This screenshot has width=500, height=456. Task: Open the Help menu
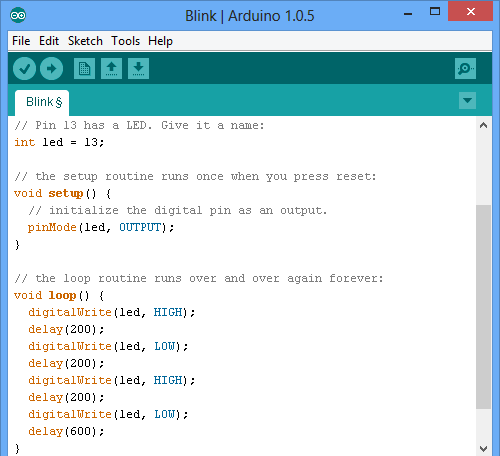point(160,41)
